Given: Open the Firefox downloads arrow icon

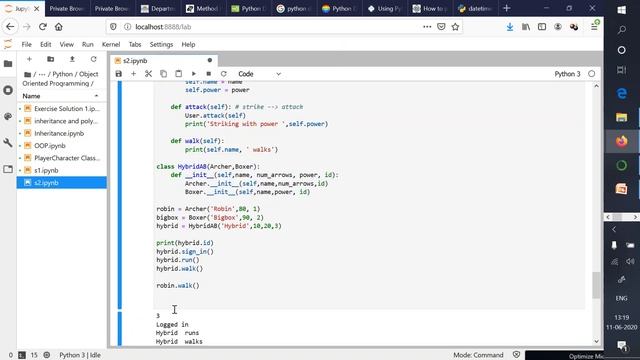Looking at the screenshot, I should (x=510, y=27).
